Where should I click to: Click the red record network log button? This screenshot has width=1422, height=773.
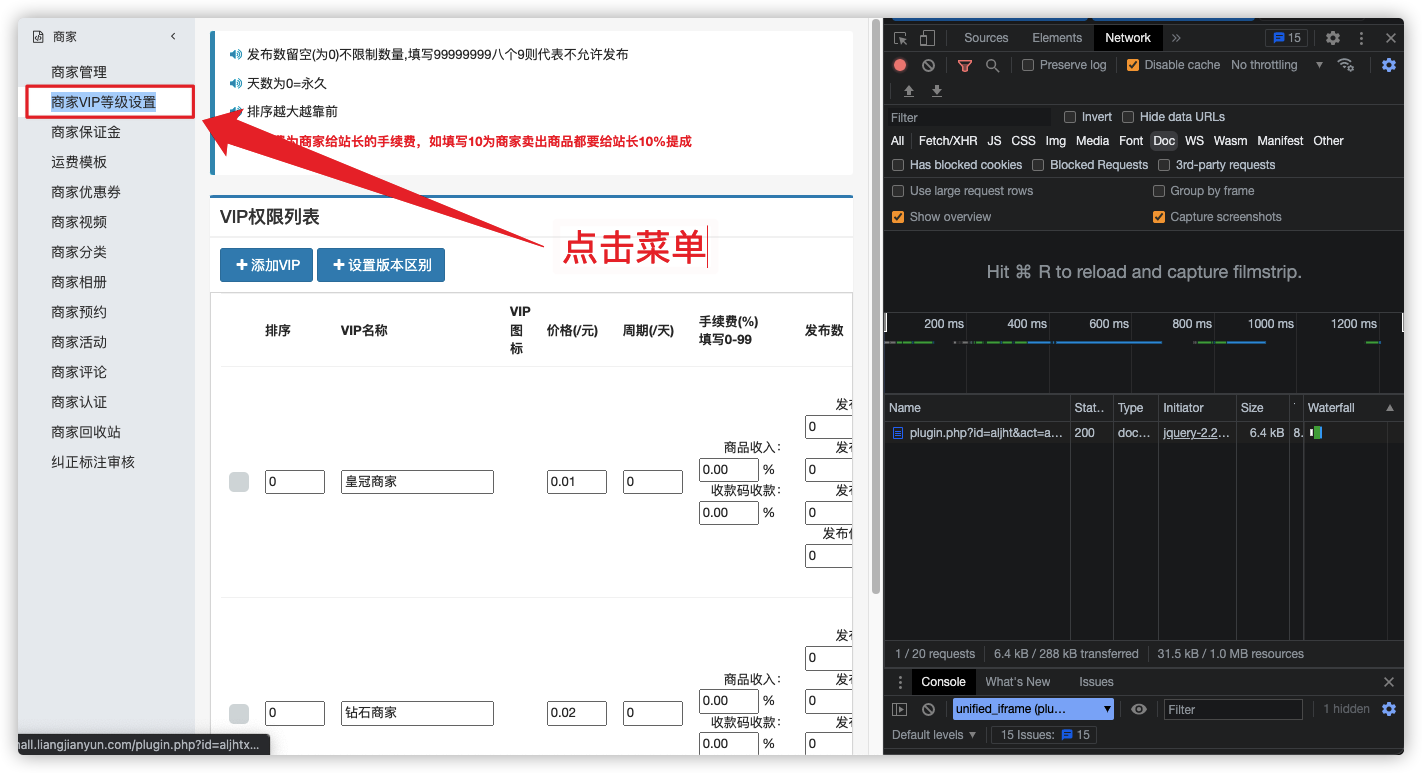coord(900,65)
